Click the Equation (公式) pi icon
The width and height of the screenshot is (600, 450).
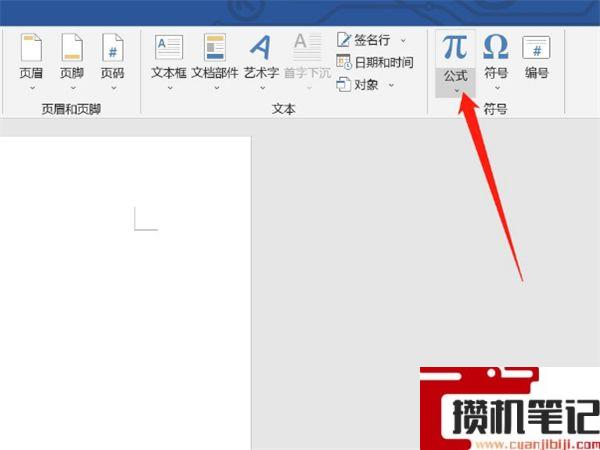(x=455, y=47)
